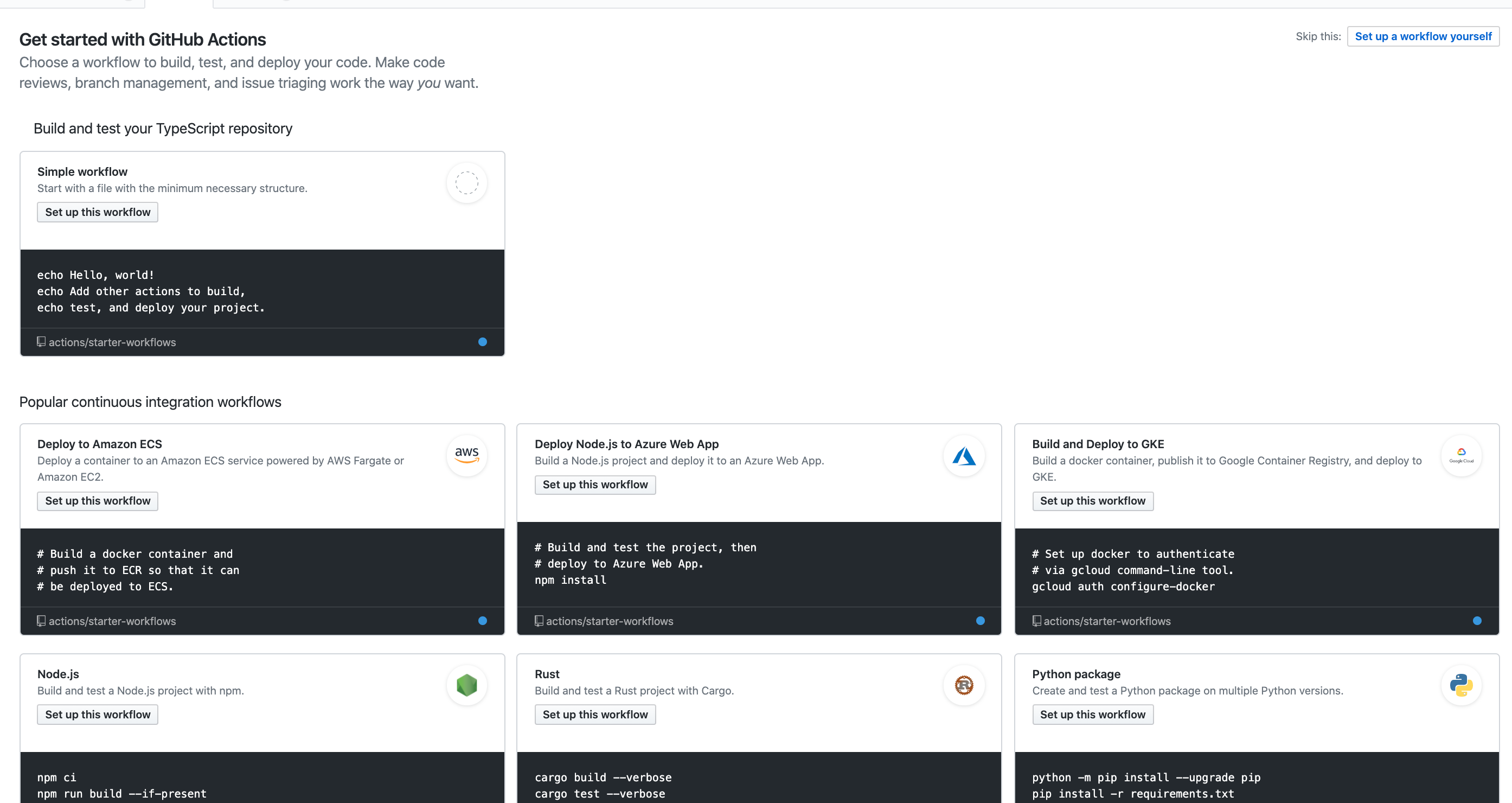1512x803 pixels.
Task: Click '# be deployed to ECS.' code line
Action: [x=106, y=586]
